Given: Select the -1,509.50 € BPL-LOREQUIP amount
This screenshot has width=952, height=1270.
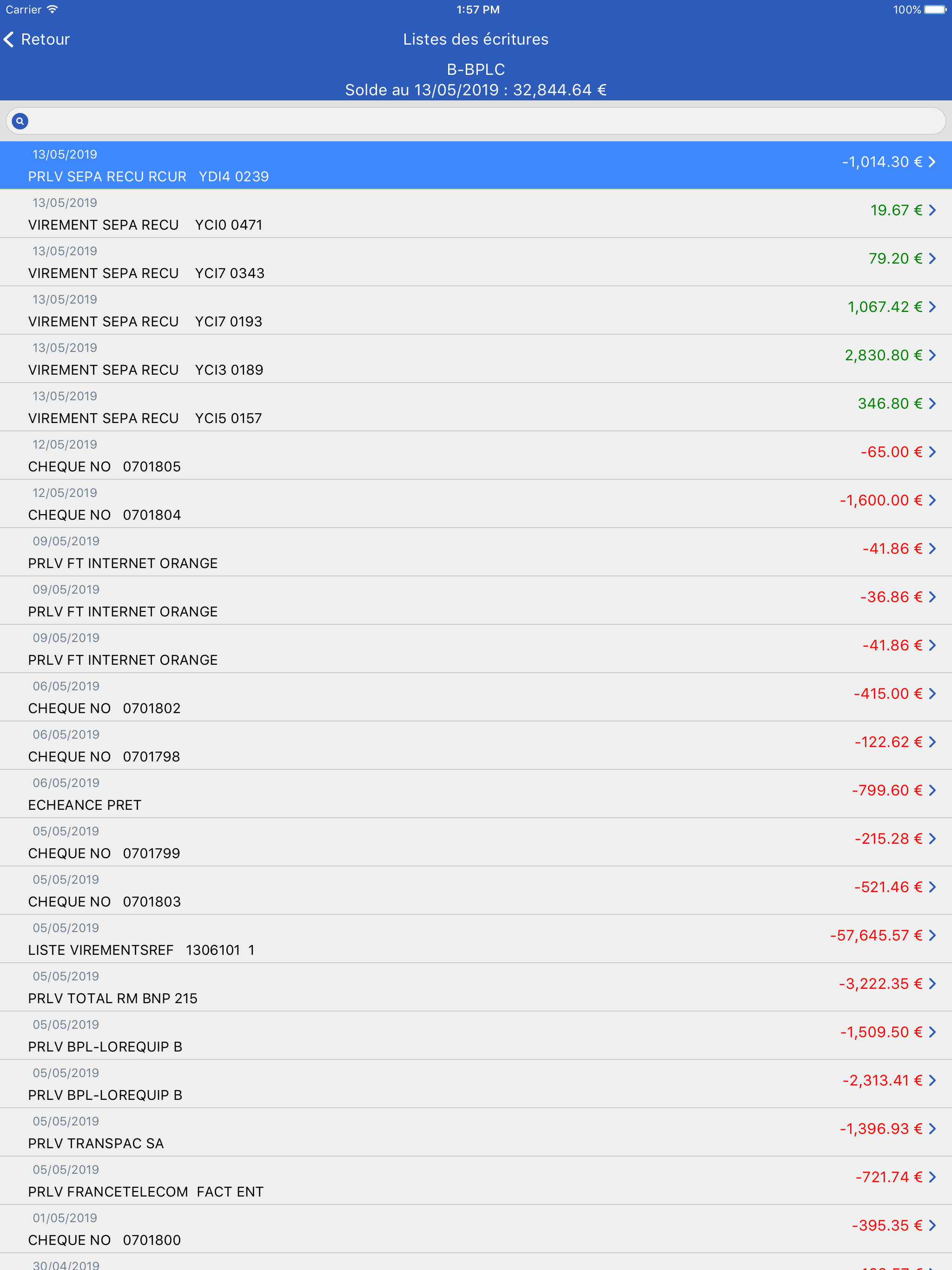Looking at the screenshot, I should point(881,1032).
